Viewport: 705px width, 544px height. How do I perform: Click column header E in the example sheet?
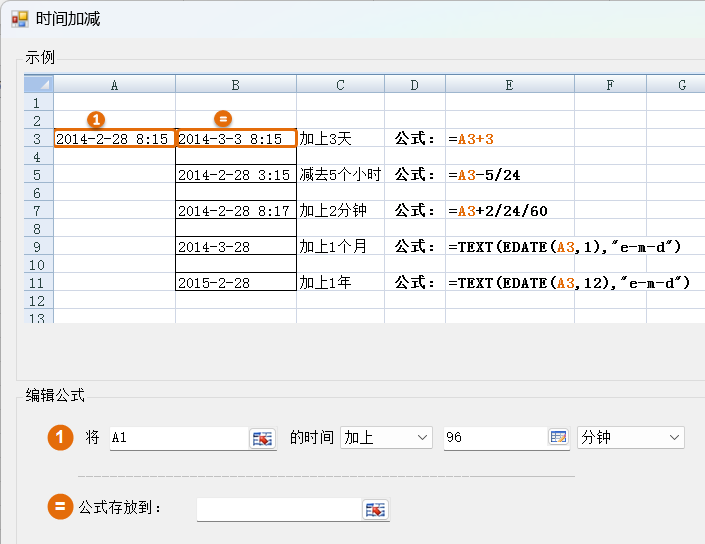point(509,85)
